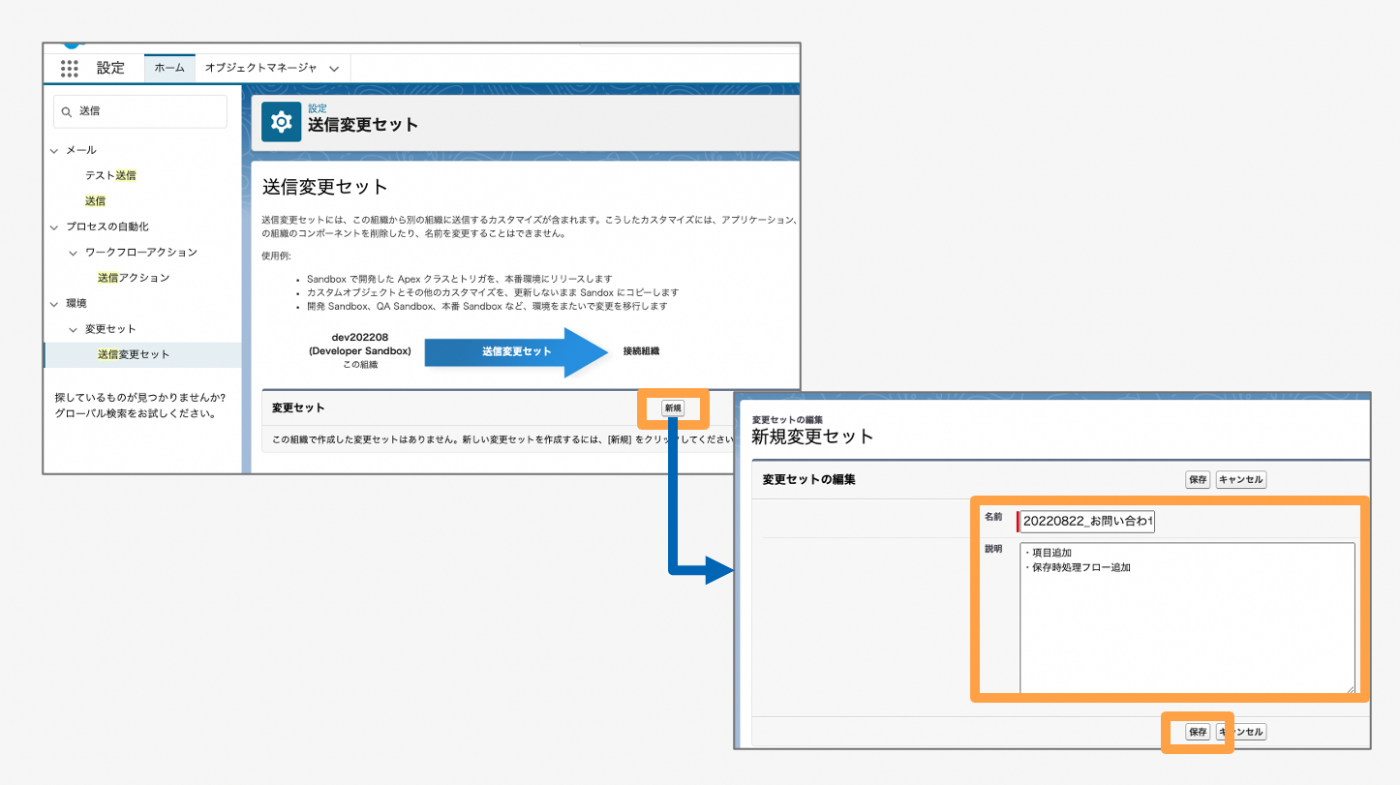
Task: Click the dev202208 (Developer Sandbox) label
Action: coord(361,345)
